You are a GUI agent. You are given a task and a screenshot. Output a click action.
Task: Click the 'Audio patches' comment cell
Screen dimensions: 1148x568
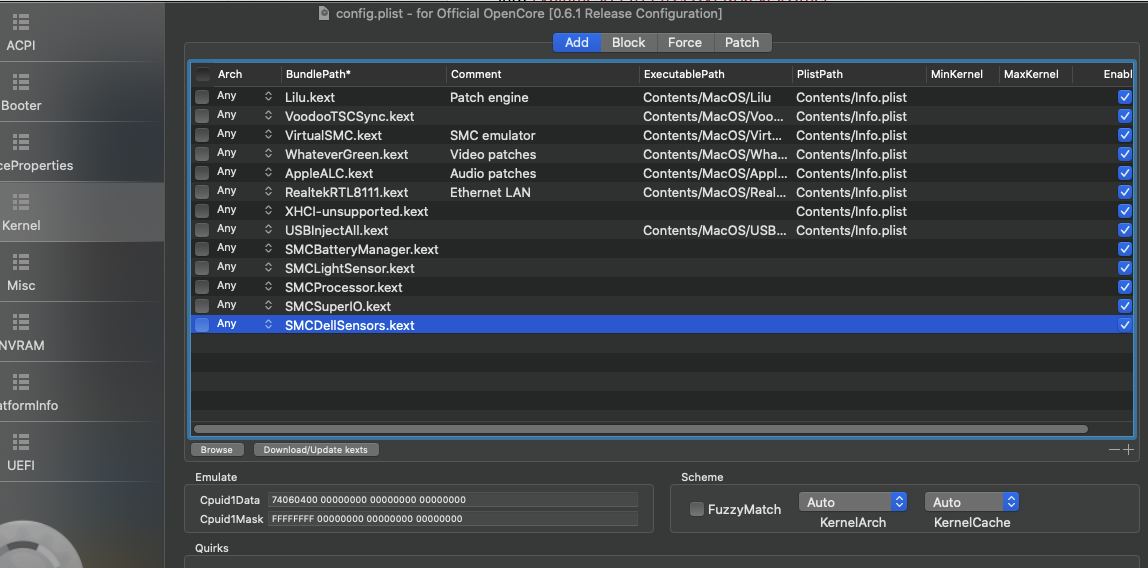point(493,173)
